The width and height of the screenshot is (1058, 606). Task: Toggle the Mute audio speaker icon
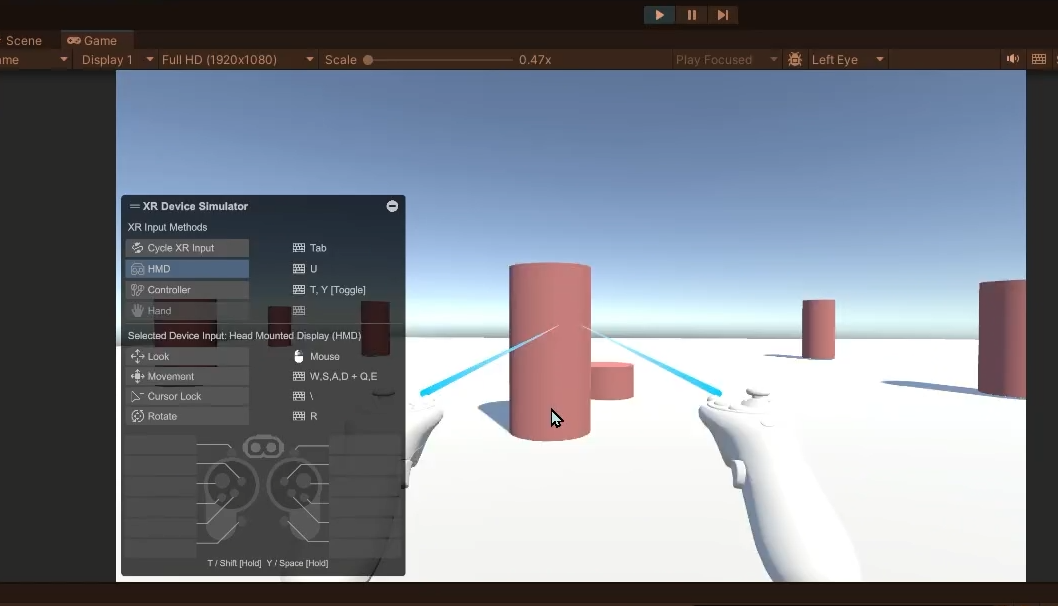[1013, 59]
